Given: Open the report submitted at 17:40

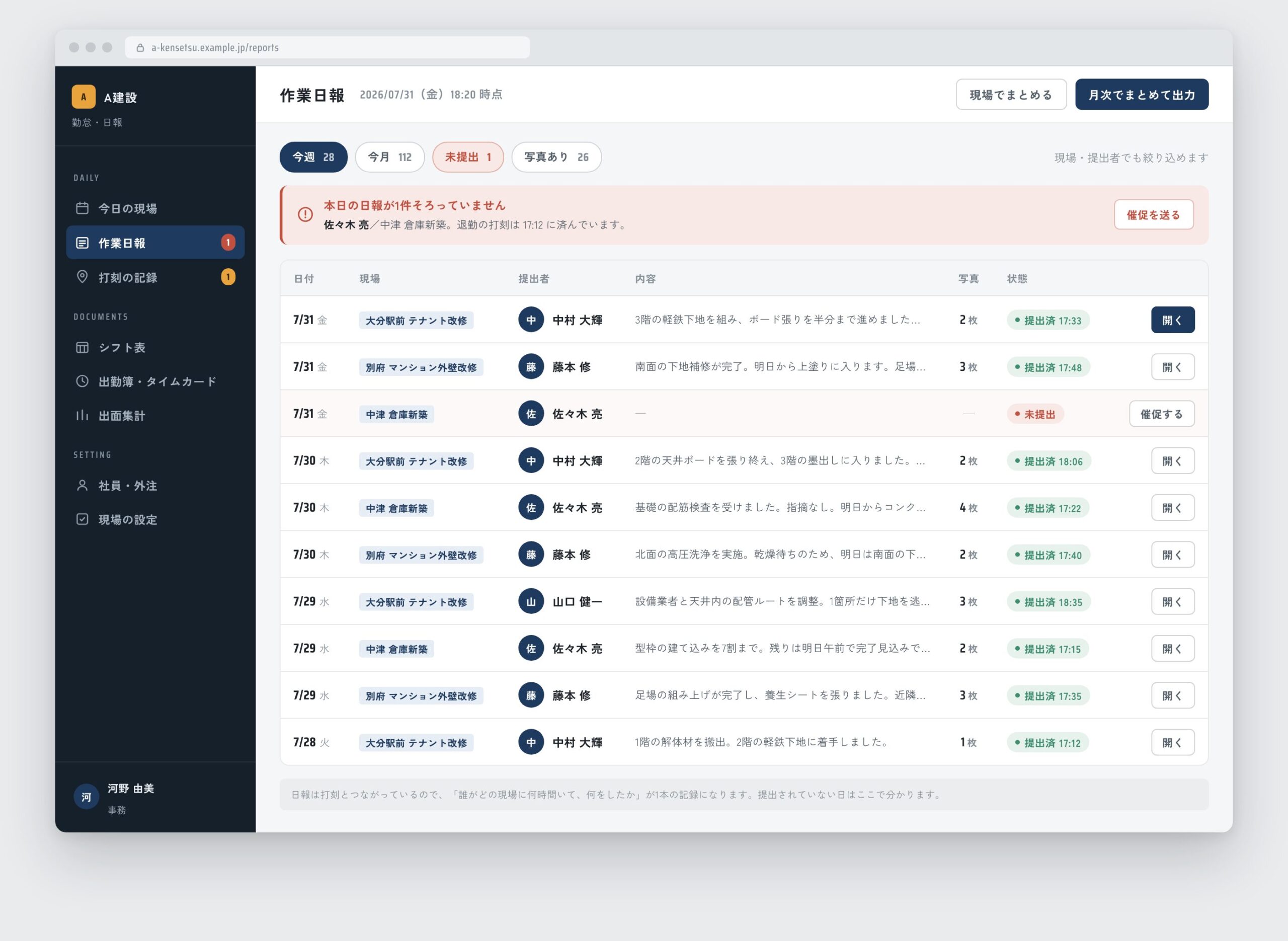Looking at the screenshot, I should tap(1172, 555).
